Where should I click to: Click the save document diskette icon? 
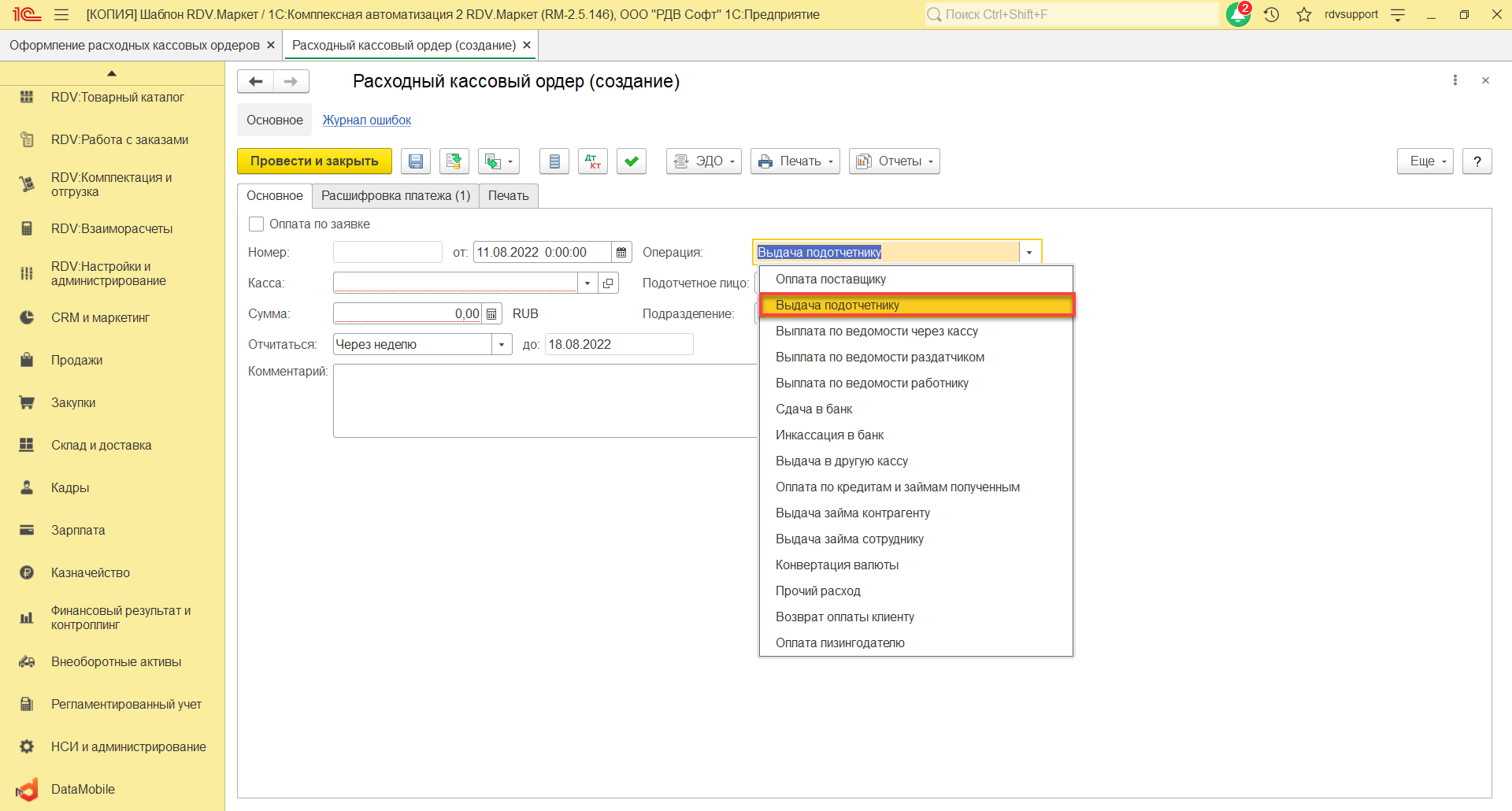click(415, 161)
